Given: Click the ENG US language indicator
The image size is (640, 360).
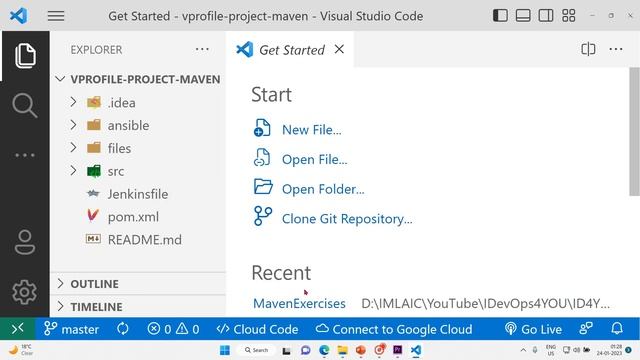Looking at the screenshot, I should point(551,350).
